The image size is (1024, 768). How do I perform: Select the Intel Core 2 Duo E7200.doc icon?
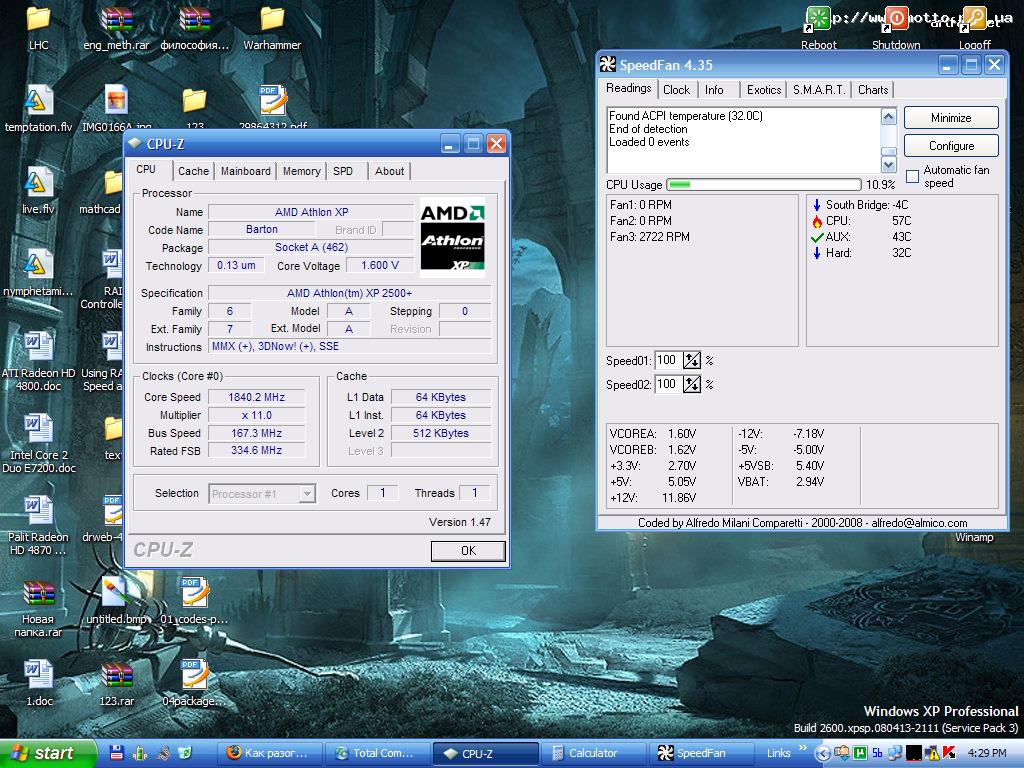(39, 429)
